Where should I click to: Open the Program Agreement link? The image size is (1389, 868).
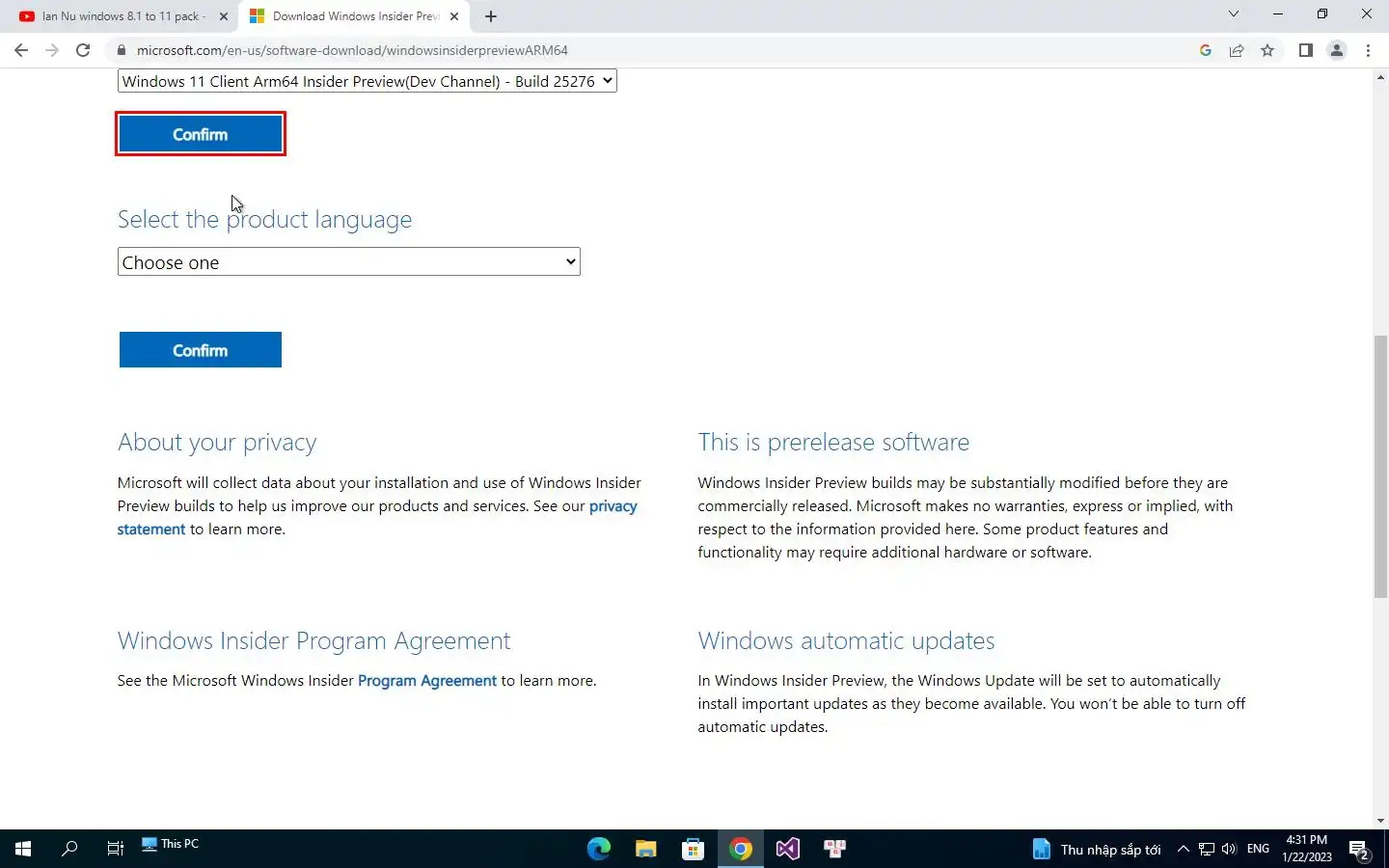point(426,681)
